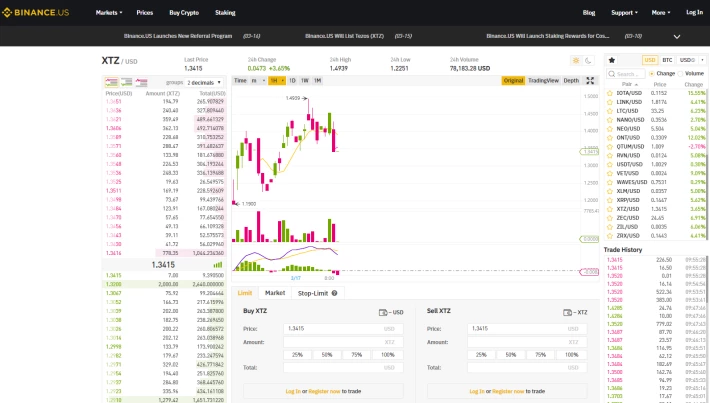Open the More dropdown menu
The image size is (710, 403).
(x=661, y=13)
